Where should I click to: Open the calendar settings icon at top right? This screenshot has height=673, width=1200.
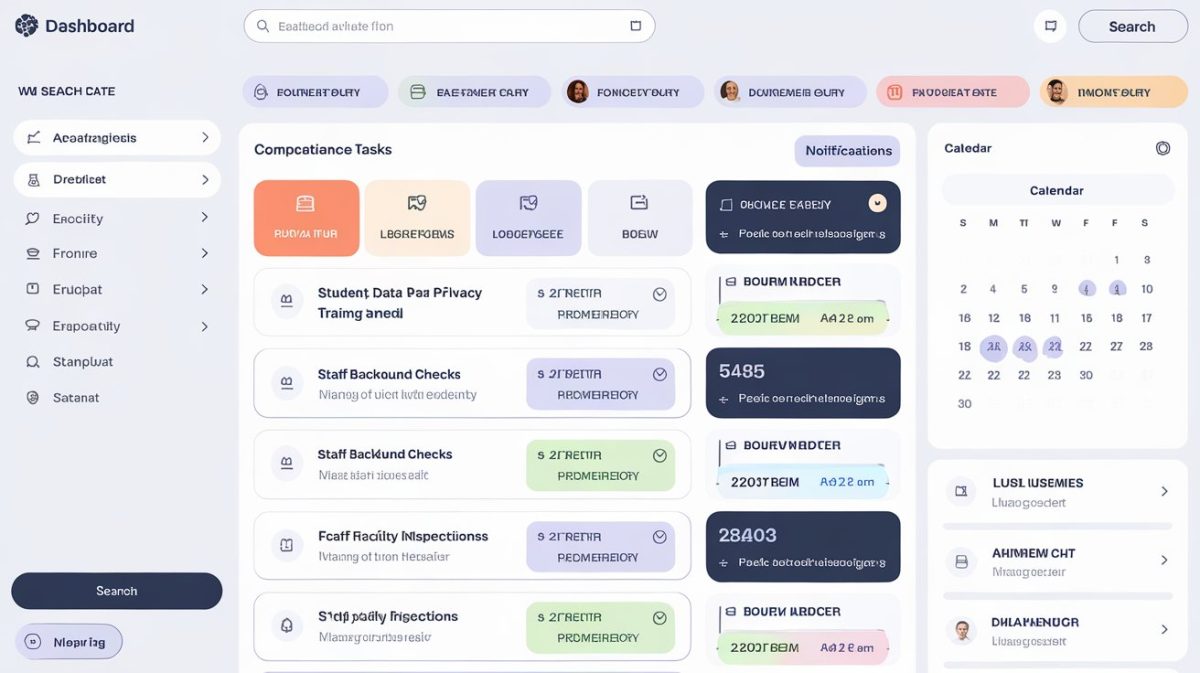1163,147
